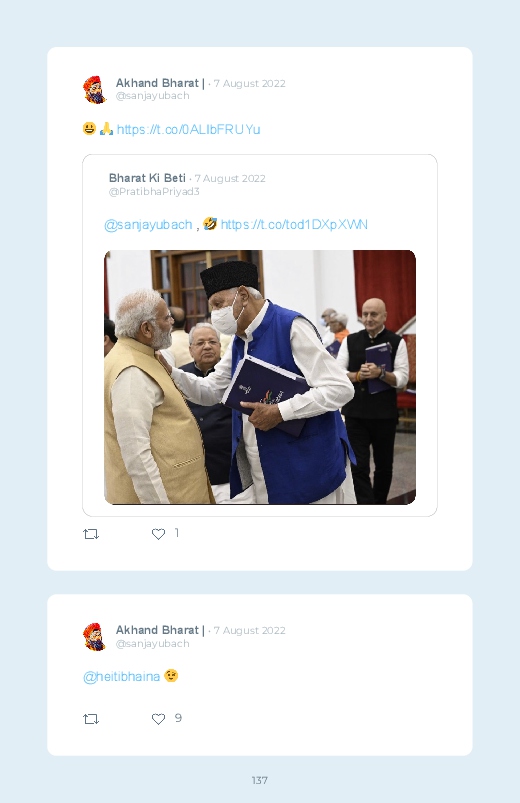Open the first tweet's 7 August 2022 date
Viewport: 520px width, 803px height.
point(249,83)
